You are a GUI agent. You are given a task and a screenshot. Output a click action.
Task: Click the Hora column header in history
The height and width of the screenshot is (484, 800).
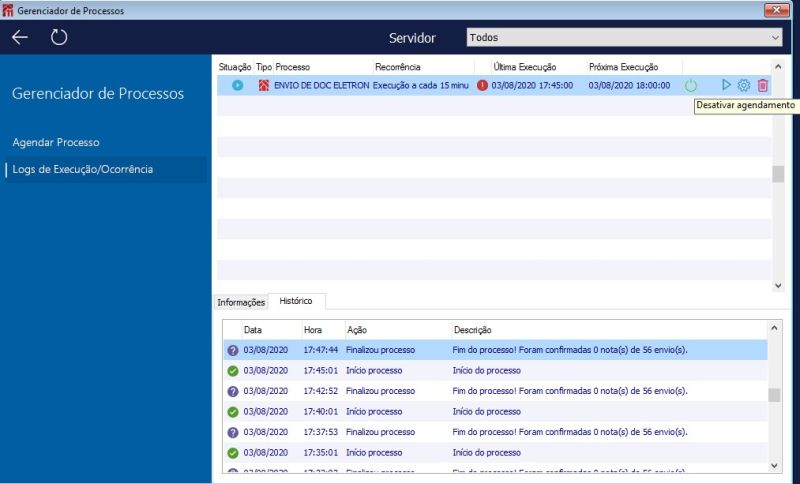click(313, 330)
